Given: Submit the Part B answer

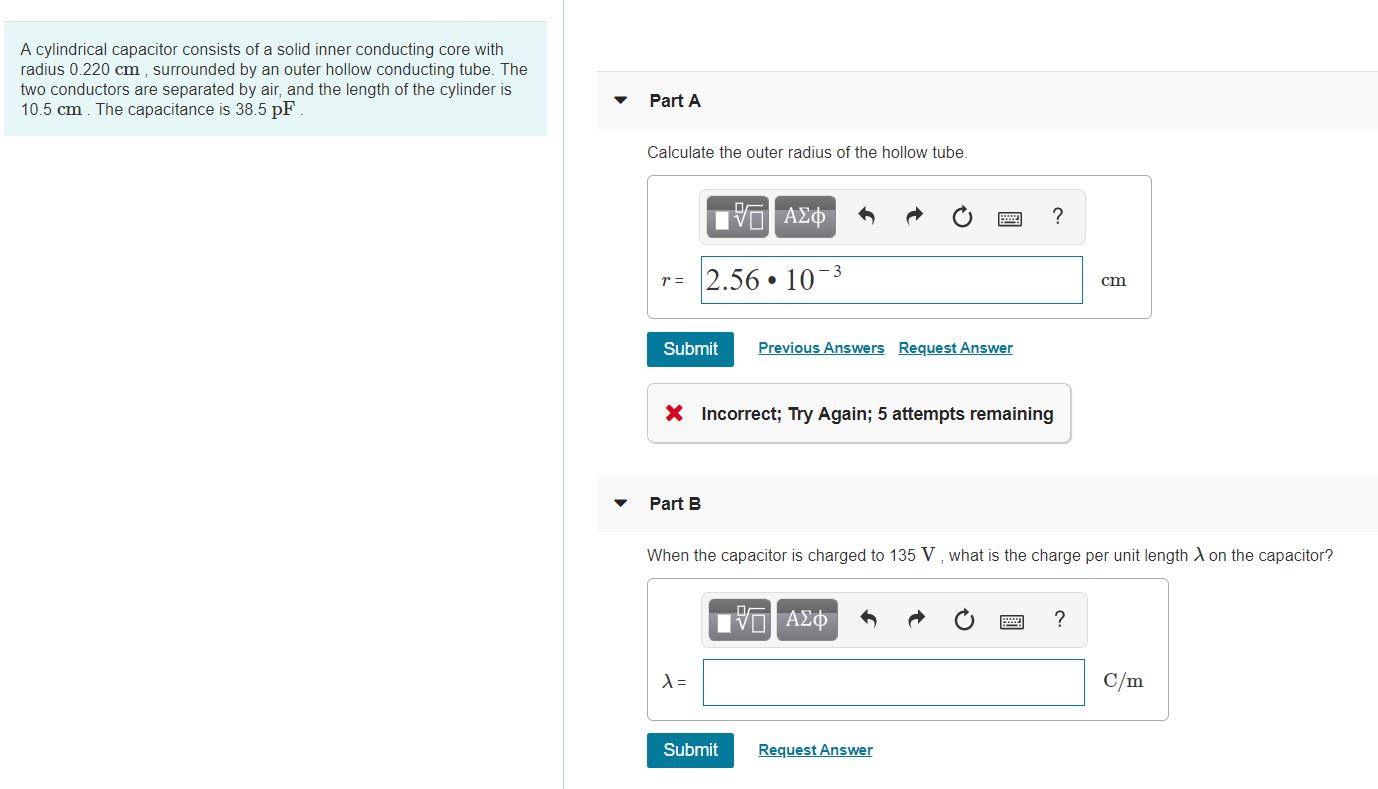Looking at the screenshot, I should pyautogui.click(x=690, y=750).
